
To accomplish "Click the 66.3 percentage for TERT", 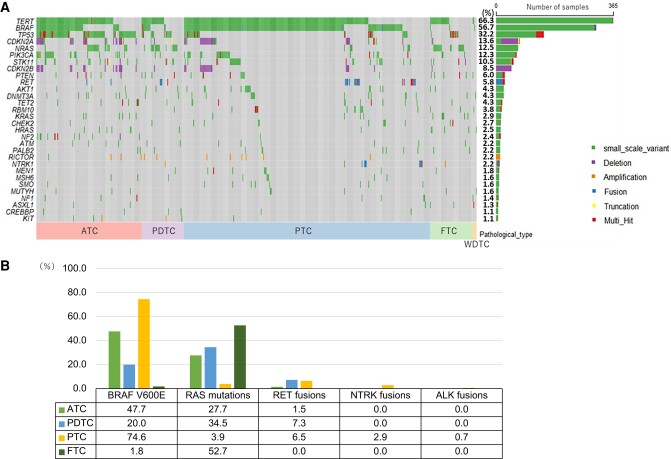I will 487,21.
